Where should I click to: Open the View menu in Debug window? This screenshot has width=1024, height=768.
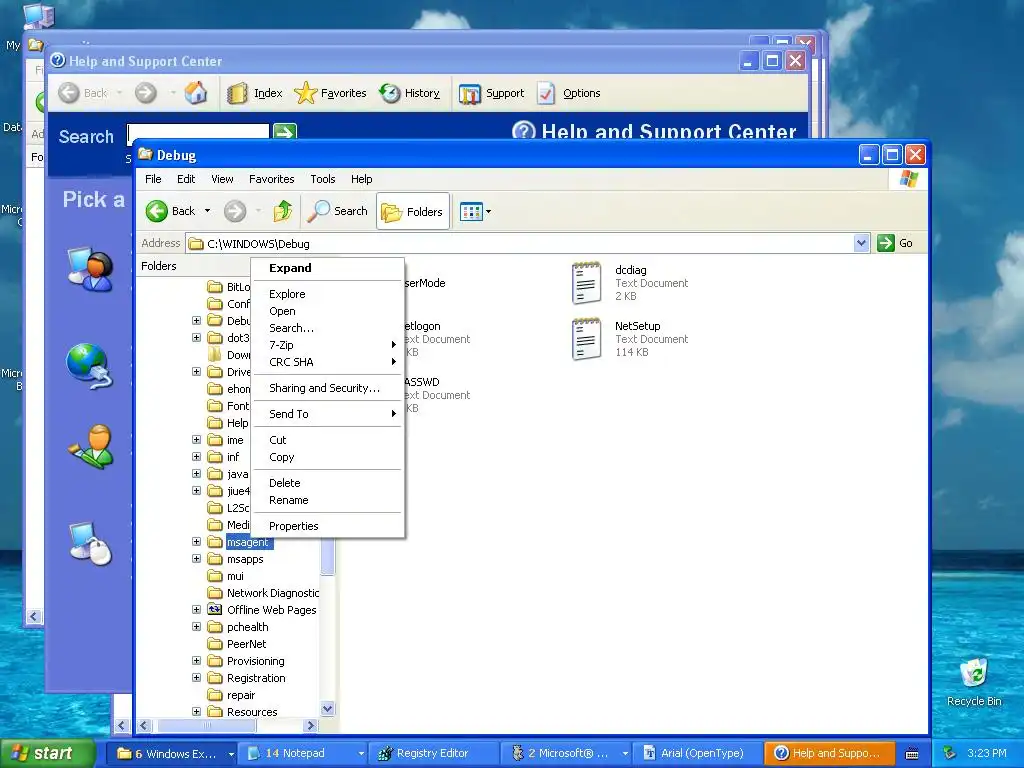[222, 179]
